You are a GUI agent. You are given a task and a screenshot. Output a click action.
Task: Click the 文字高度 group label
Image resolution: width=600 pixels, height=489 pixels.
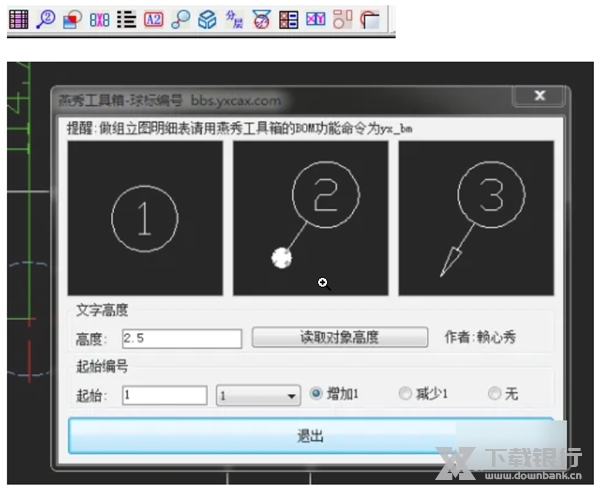[x=102, y=310]
